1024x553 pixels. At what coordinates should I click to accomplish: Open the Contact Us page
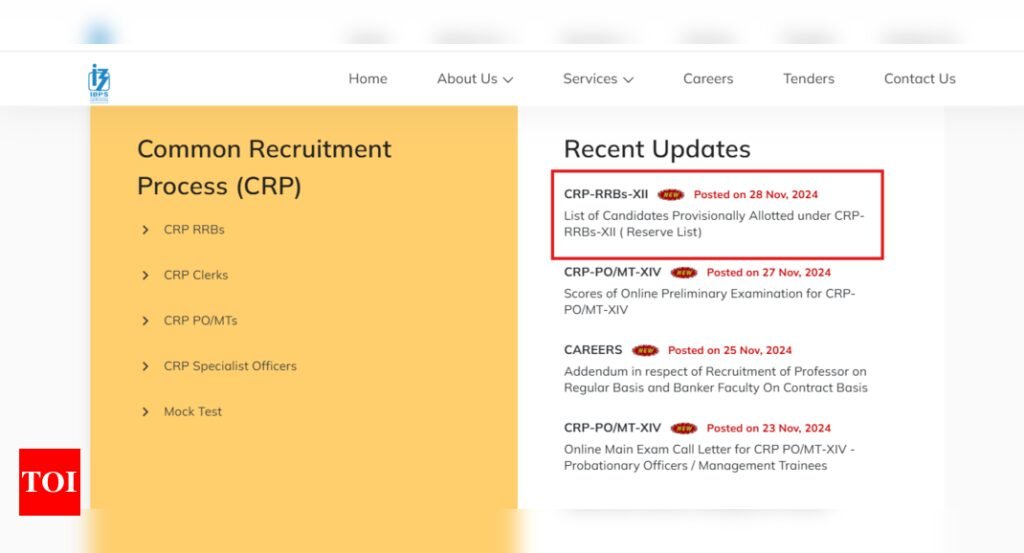(x=920, y=79)
